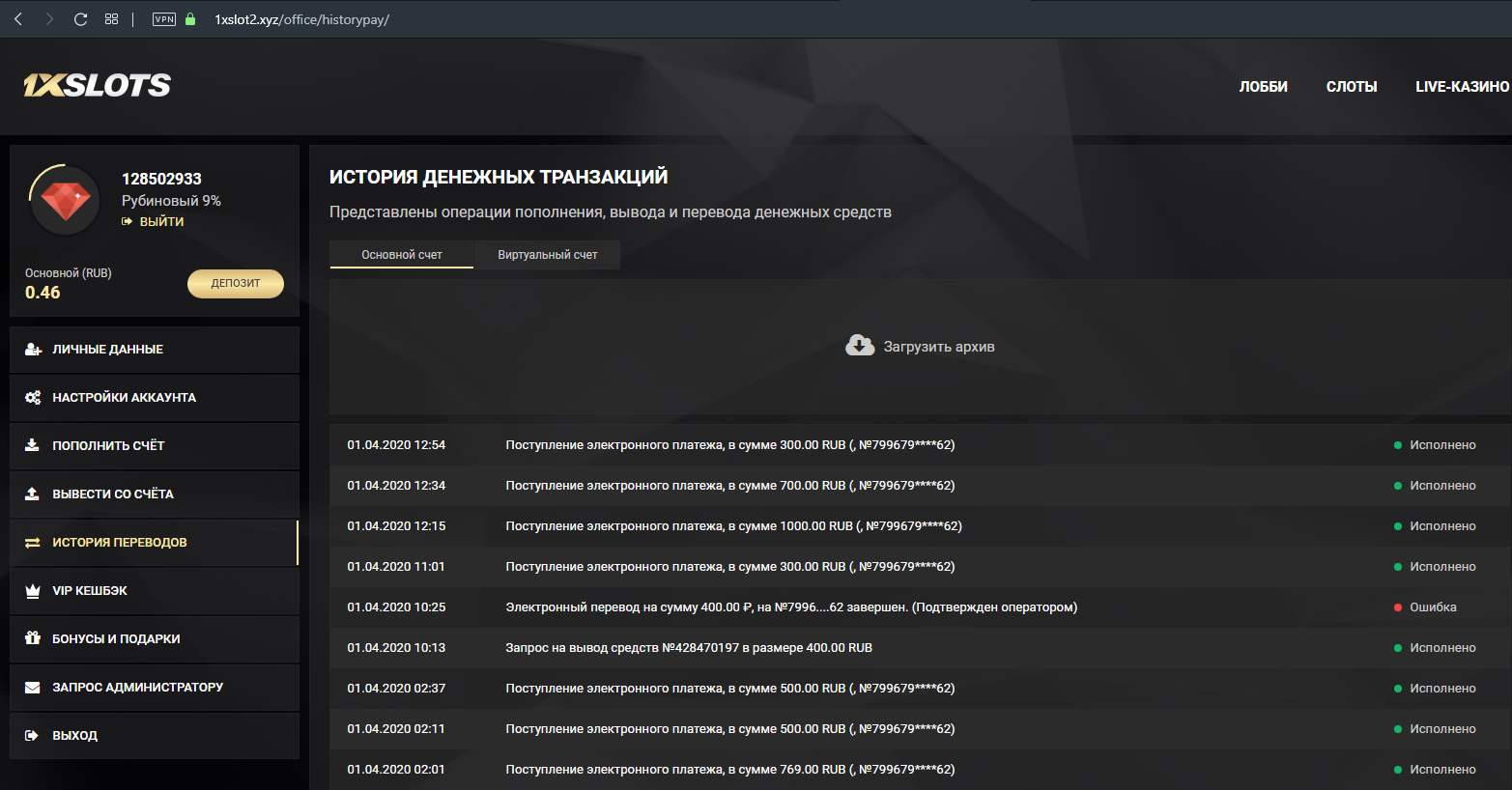
Task: Click the 01.04.2020 12:54 transaction date
Action: click(396, 445)
